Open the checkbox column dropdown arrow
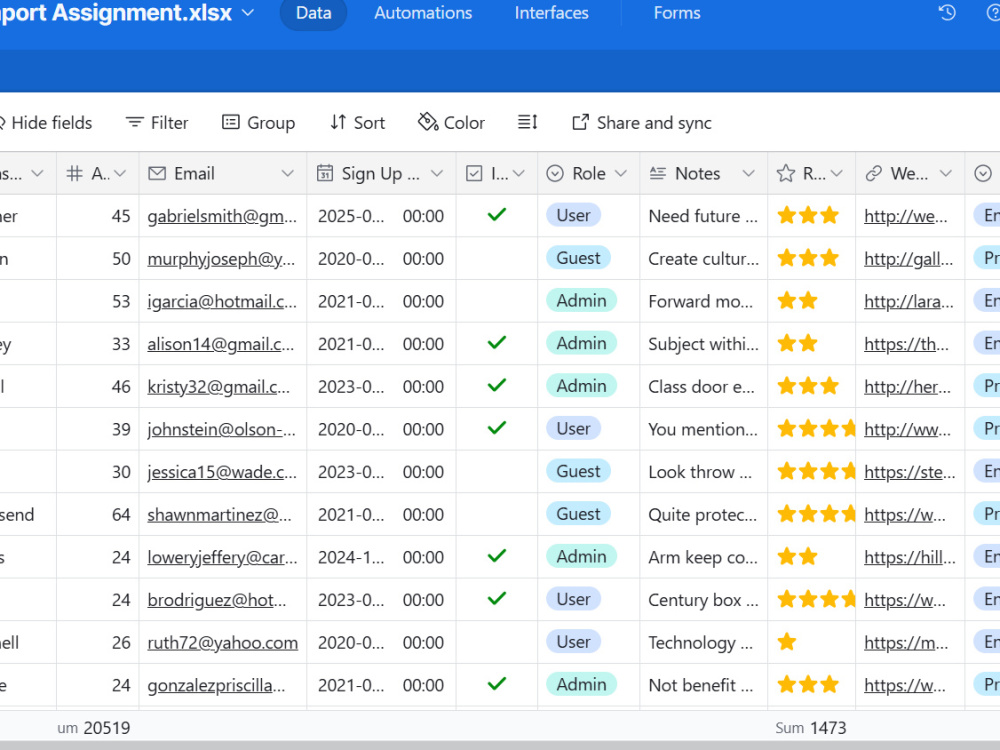 tap(518, 173)
